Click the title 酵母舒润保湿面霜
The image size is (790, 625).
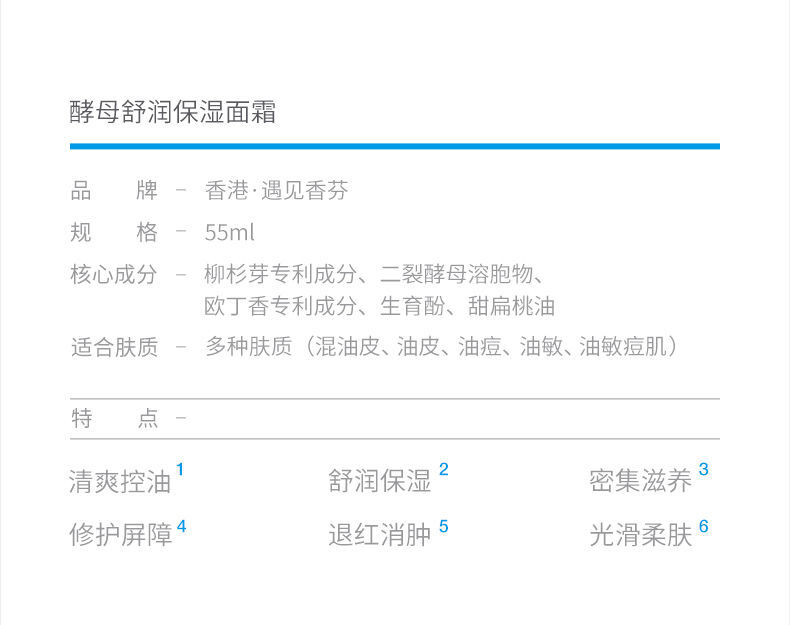pos(173,112)
